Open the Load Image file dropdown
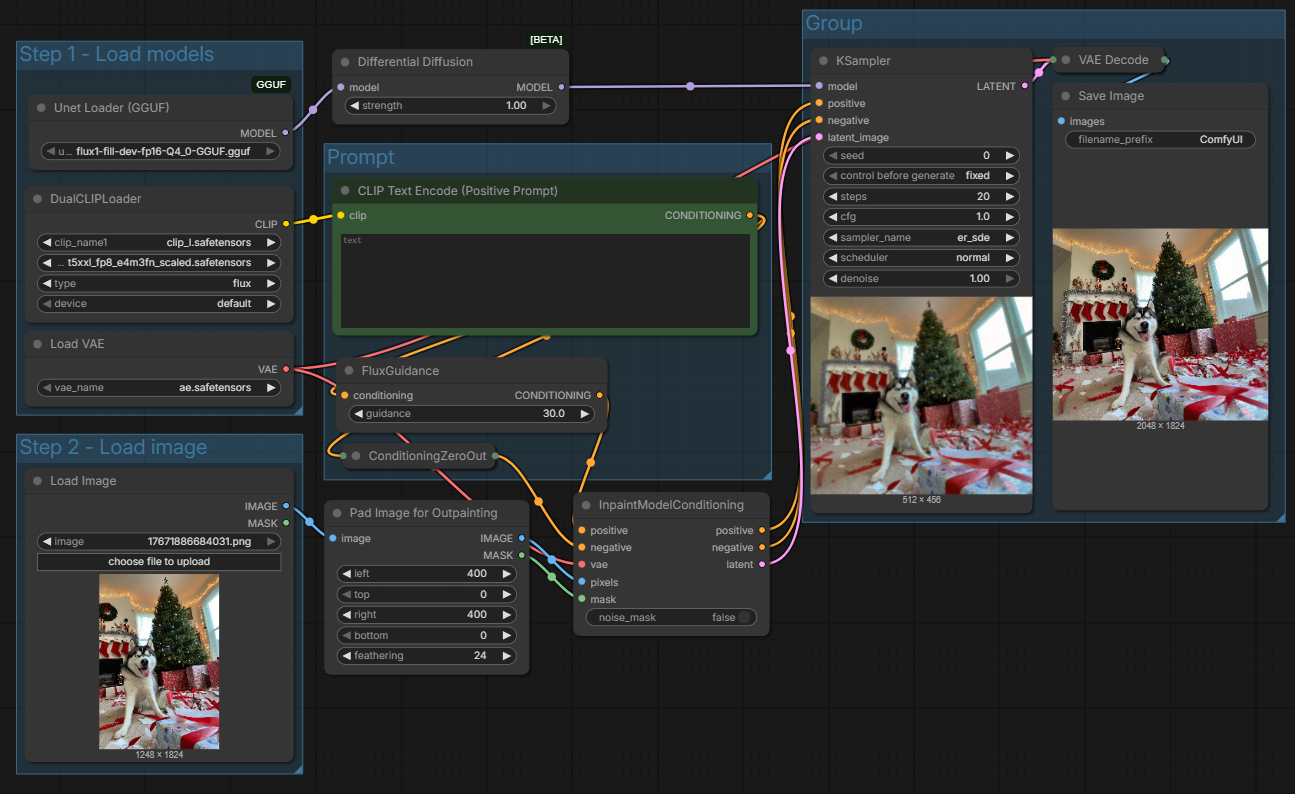The width and height of the screenshot is (1295, 794). [x=159, y=542]
